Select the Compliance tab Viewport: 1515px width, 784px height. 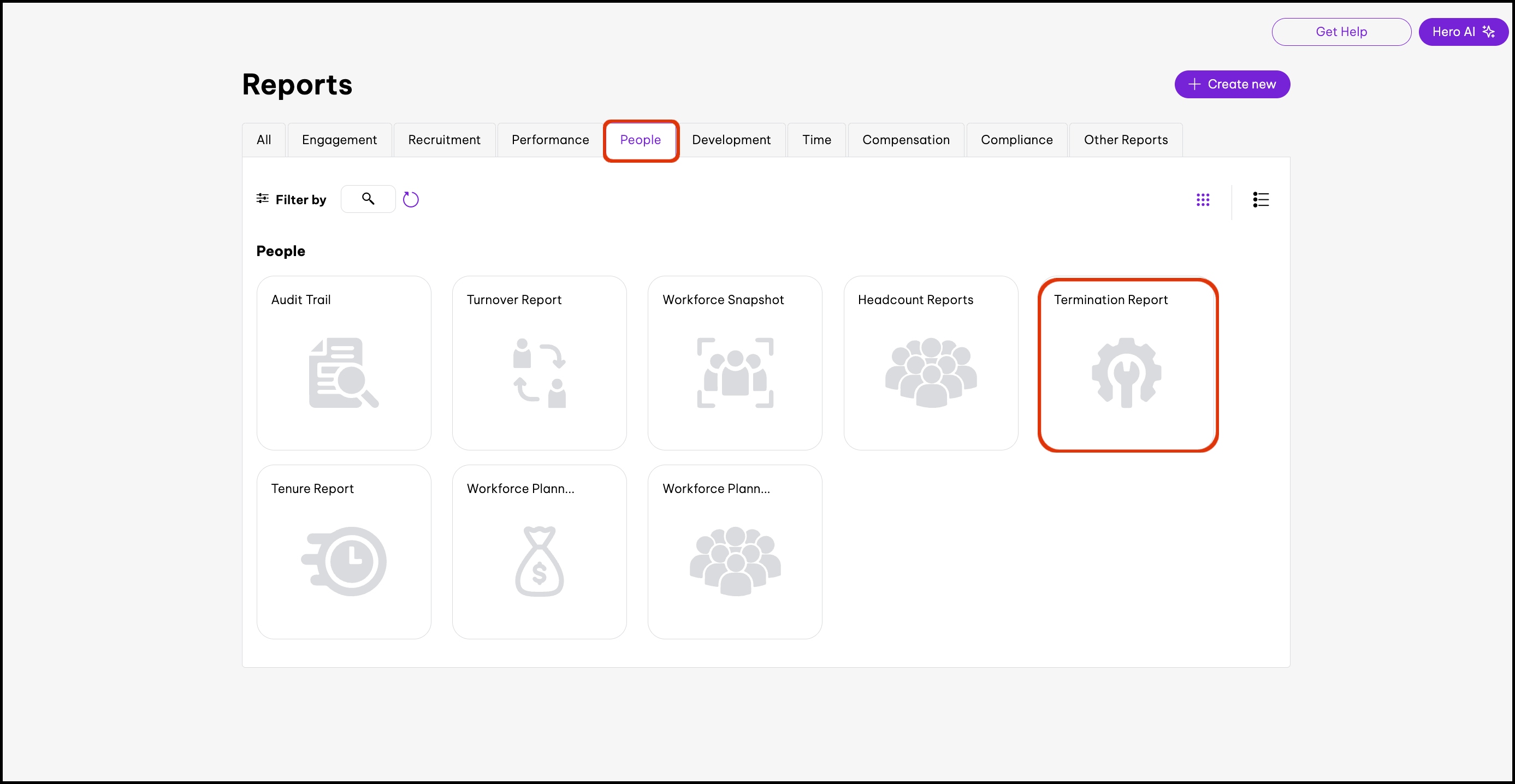coord(1016,140)
